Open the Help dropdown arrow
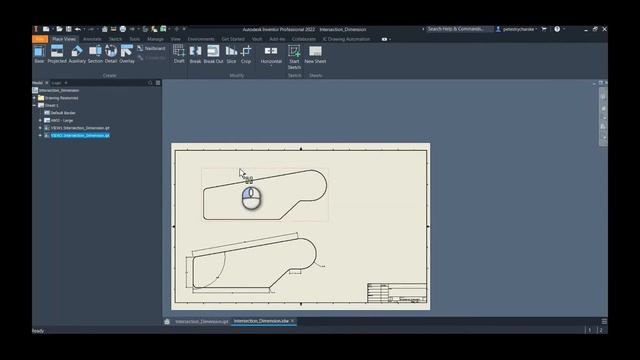Viewport: 640px width, 360px height. (x=564, y=29)
